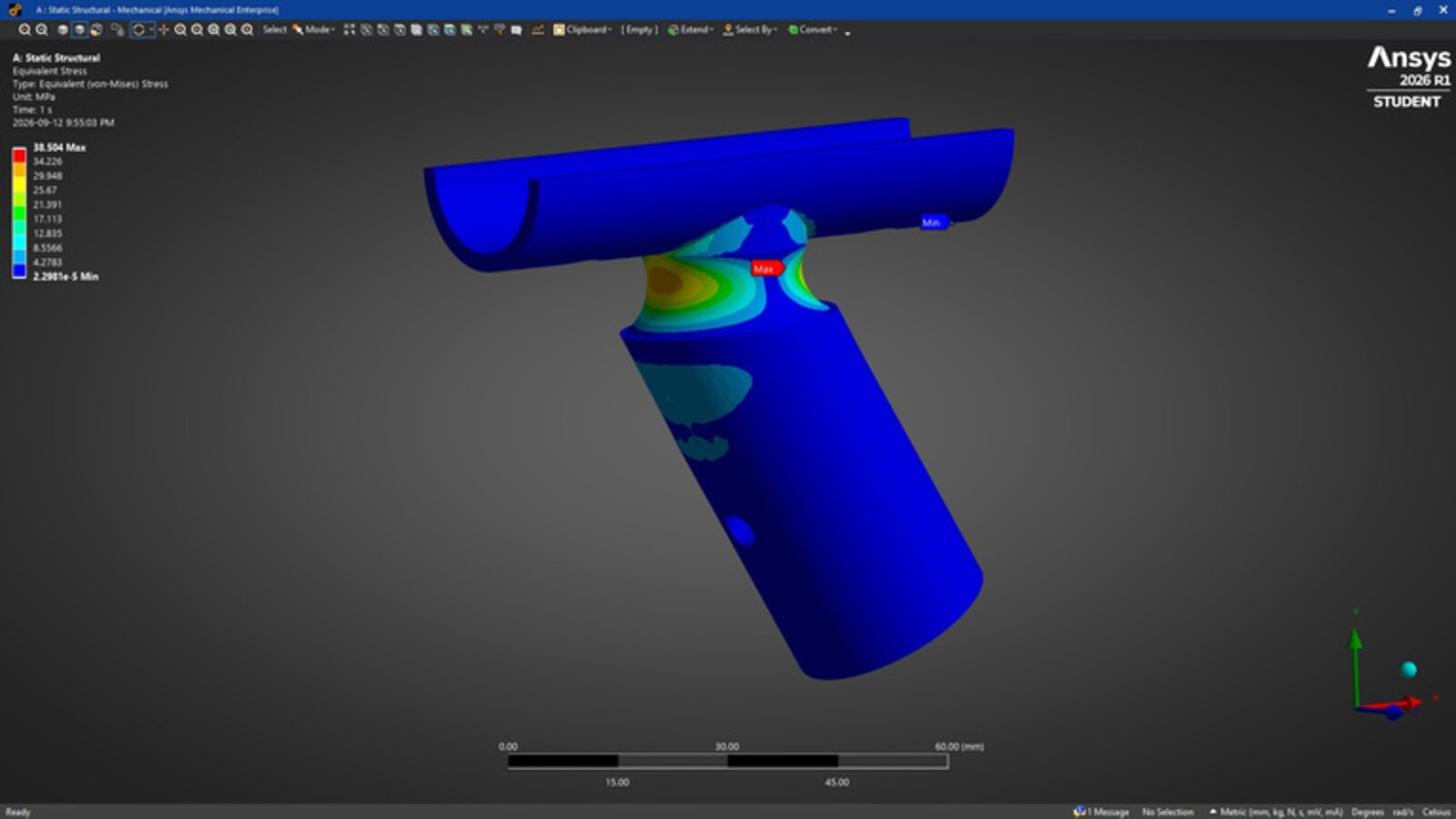
Task: Click the 2.2981e-5 Min legend value
Action: point(66,277)
